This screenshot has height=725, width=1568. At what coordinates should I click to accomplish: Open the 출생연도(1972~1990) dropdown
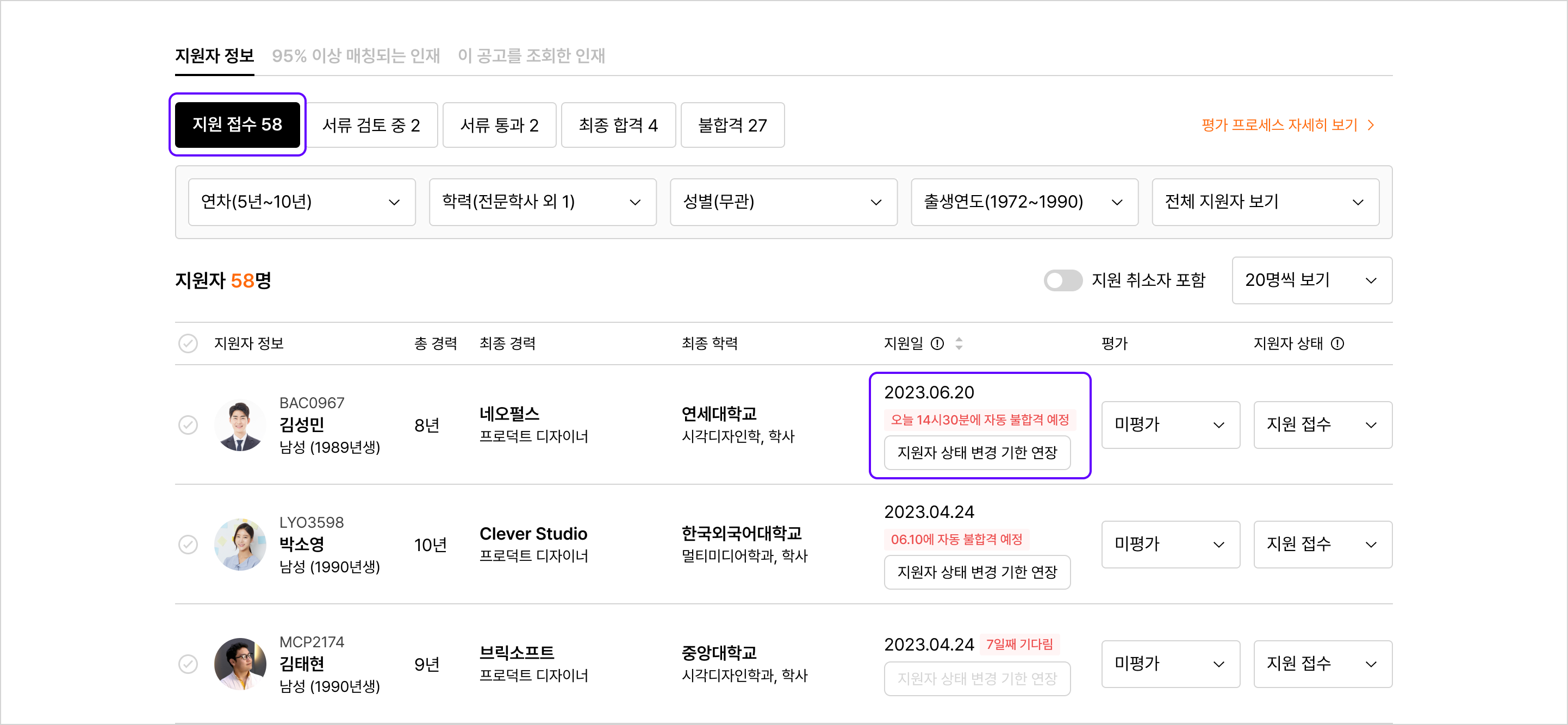click(x=1024, y=202)
